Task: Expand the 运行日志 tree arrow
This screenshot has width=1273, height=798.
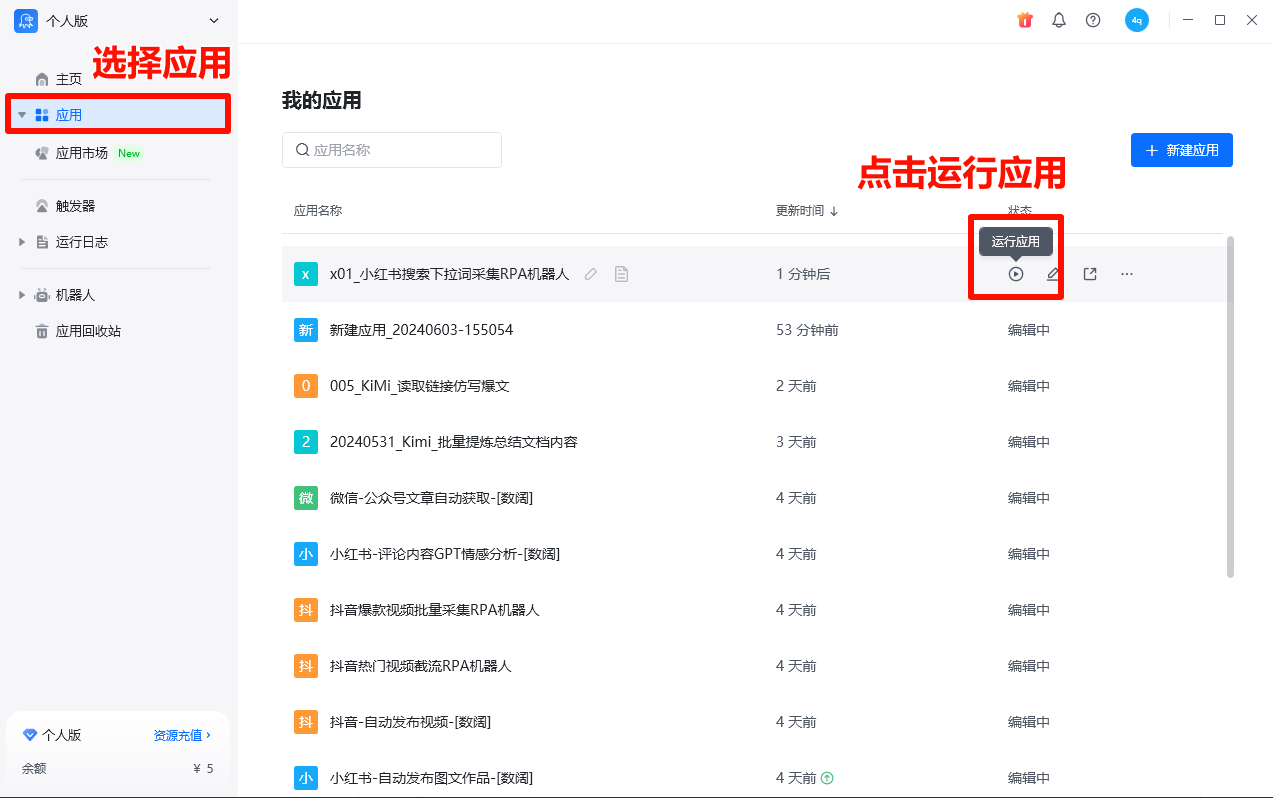Action: (x=22, y=242)
